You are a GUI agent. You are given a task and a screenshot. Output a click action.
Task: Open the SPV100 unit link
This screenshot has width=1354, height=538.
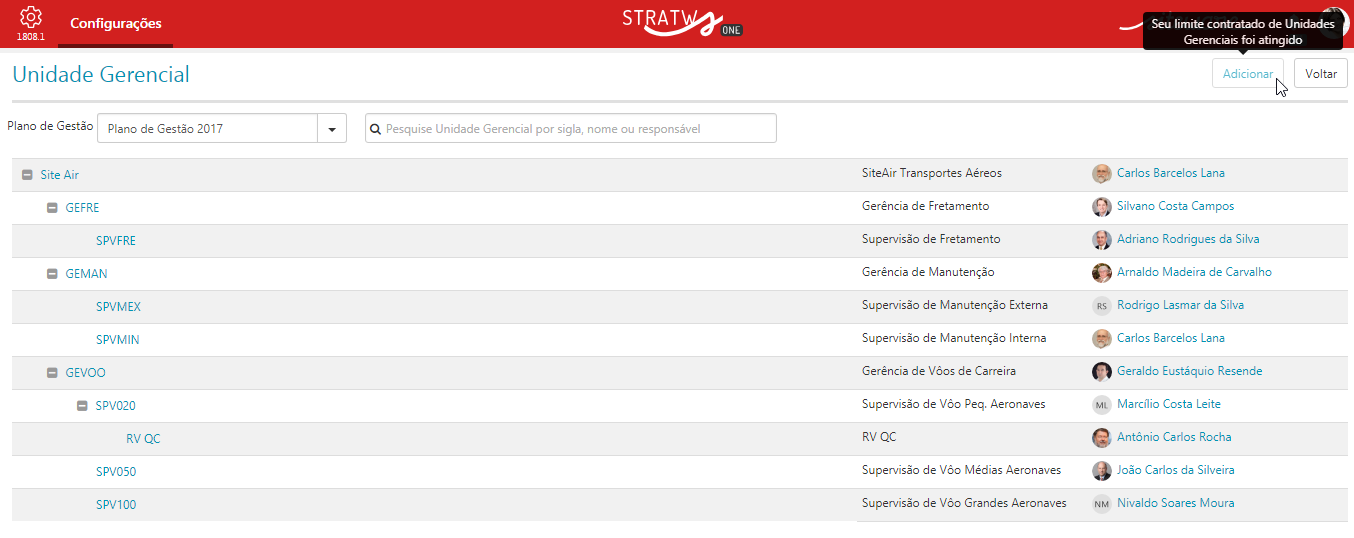116,505
